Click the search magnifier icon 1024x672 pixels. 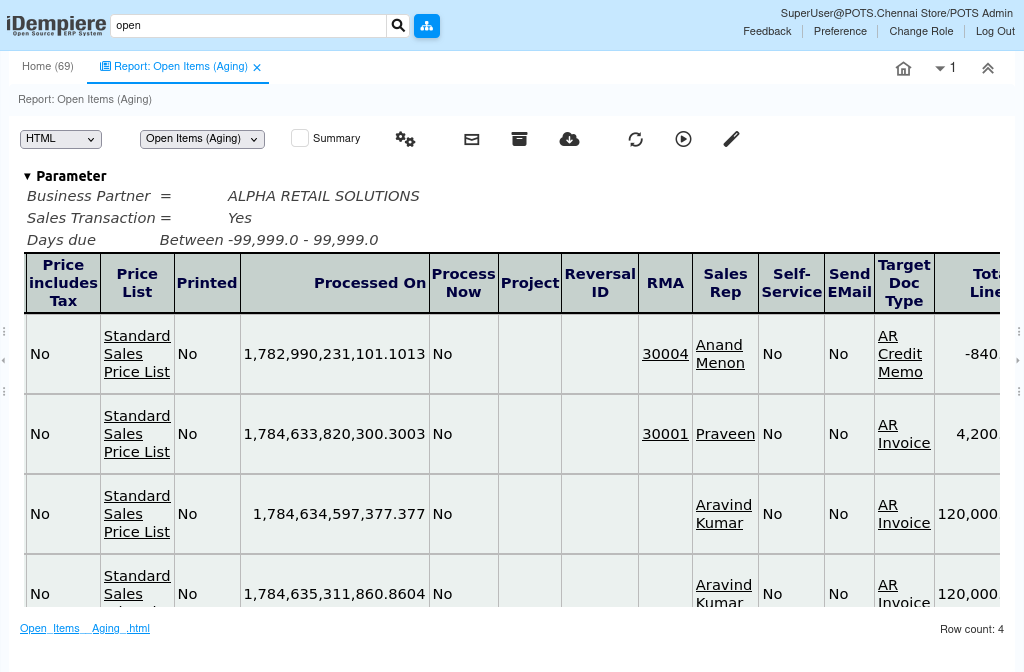click(398, 25)
